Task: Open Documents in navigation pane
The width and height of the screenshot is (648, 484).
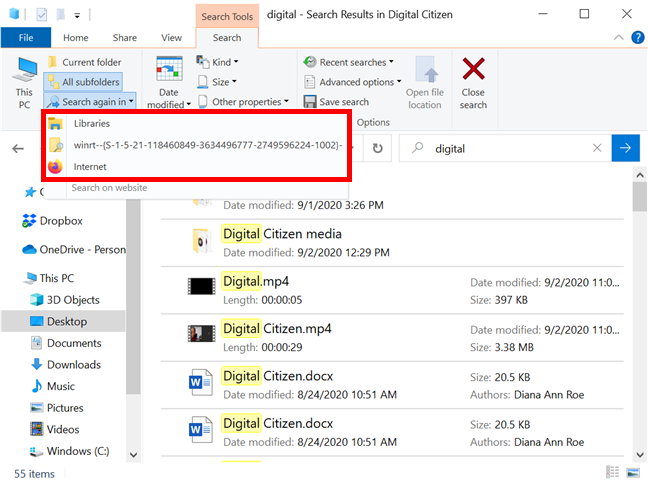Action: [x=66, y=343]
